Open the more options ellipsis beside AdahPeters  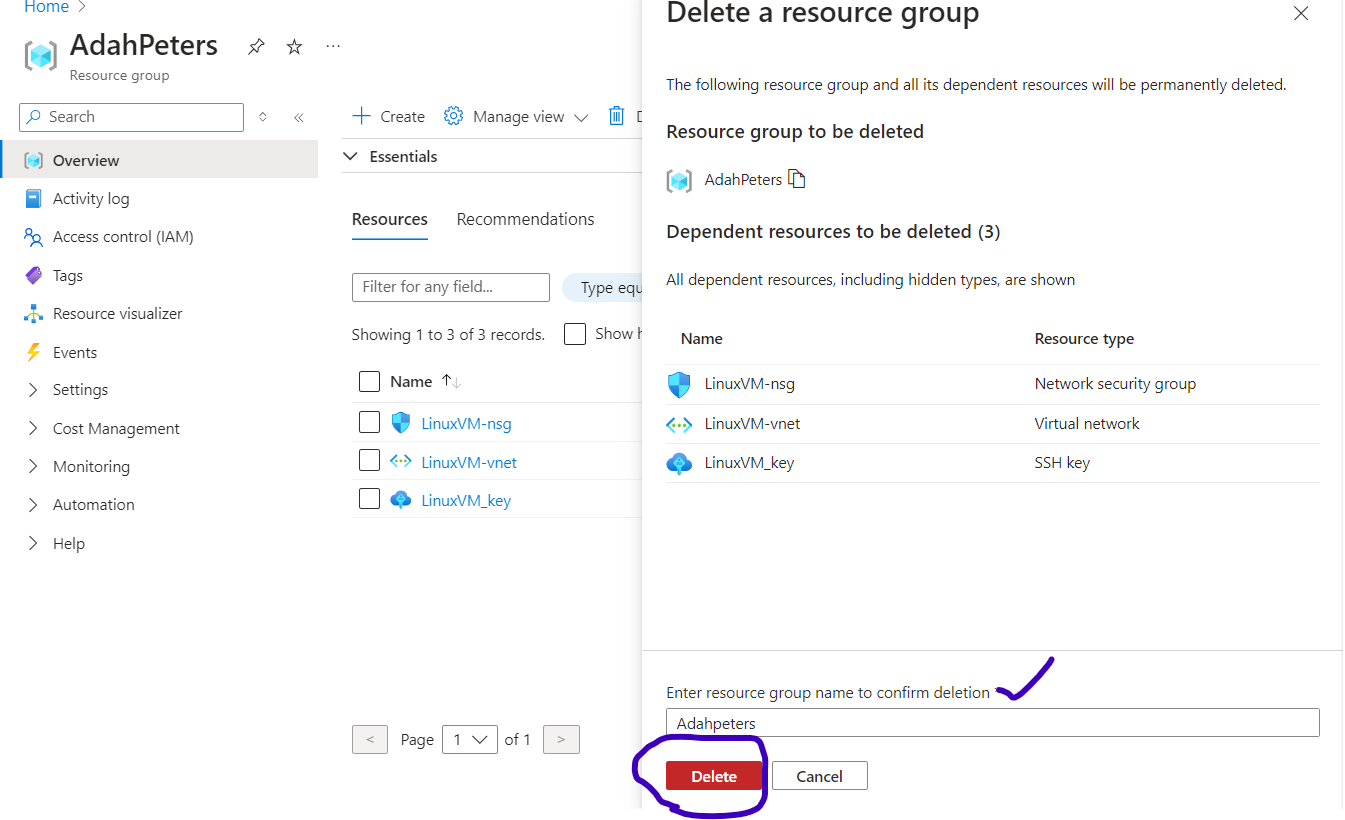pos(333,47)
